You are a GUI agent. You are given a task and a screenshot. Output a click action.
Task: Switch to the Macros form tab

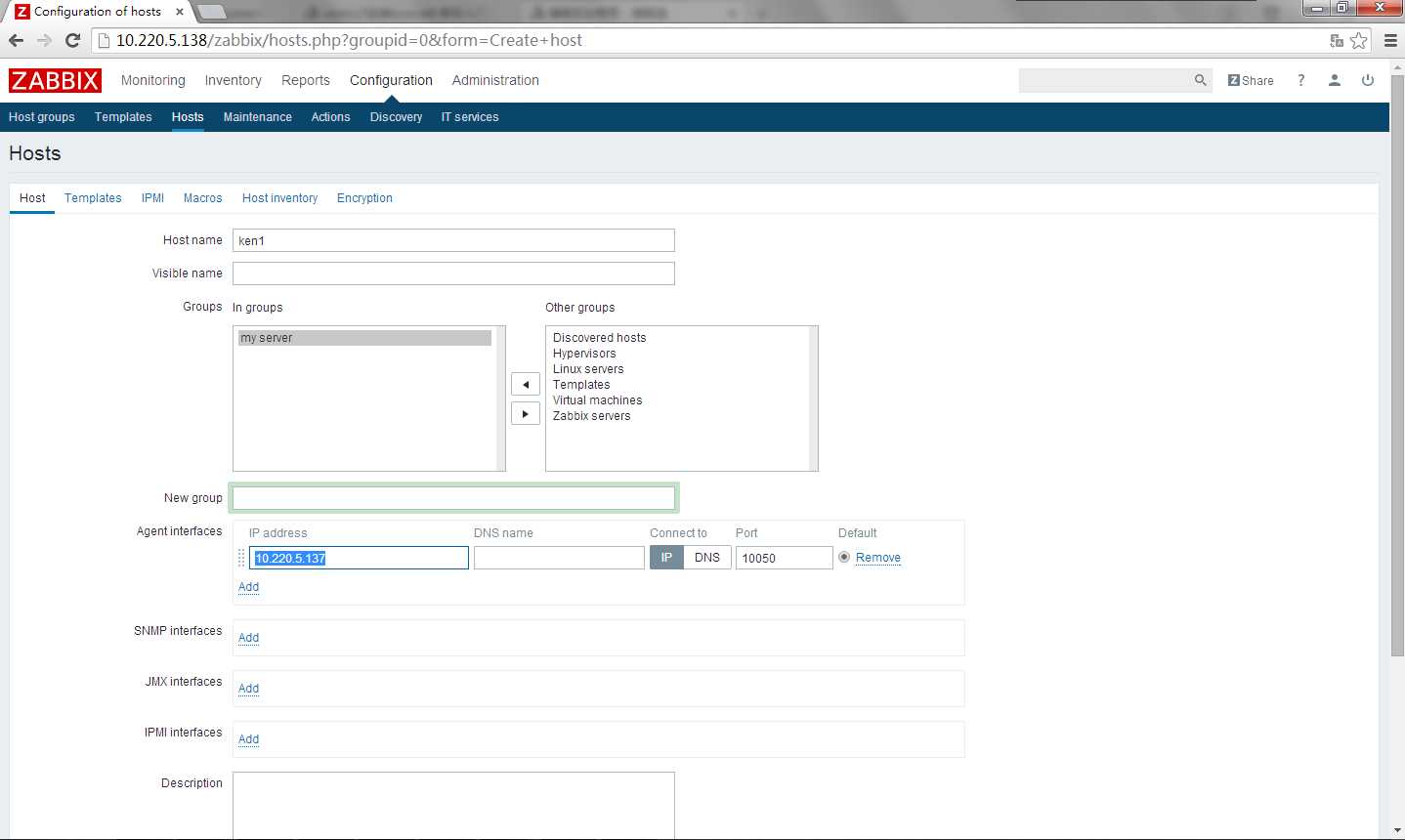pyautogui.click(x=202, y=197)
